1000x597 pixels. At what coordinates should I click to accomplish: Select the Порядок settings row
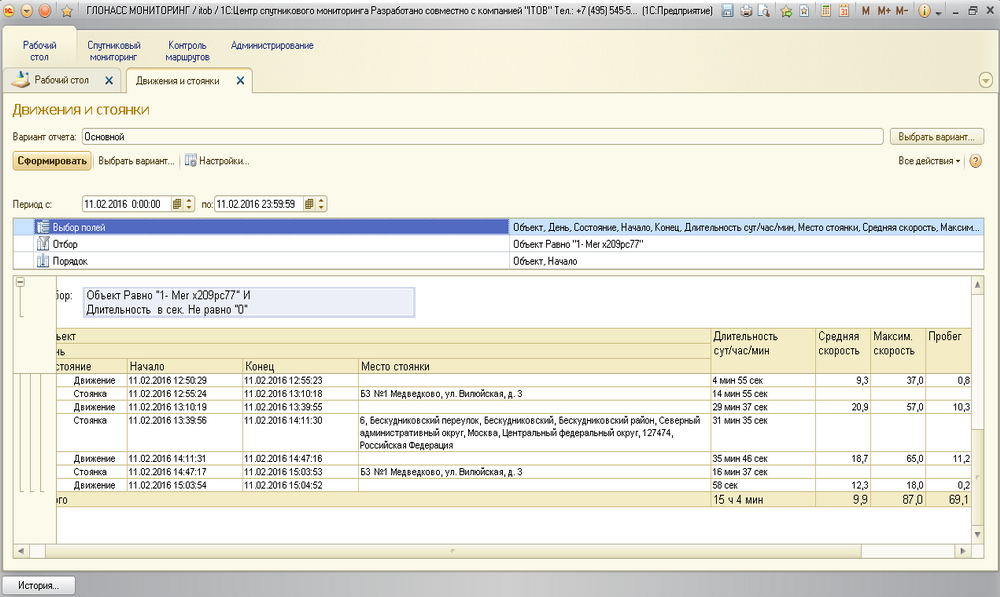[498, 261]
